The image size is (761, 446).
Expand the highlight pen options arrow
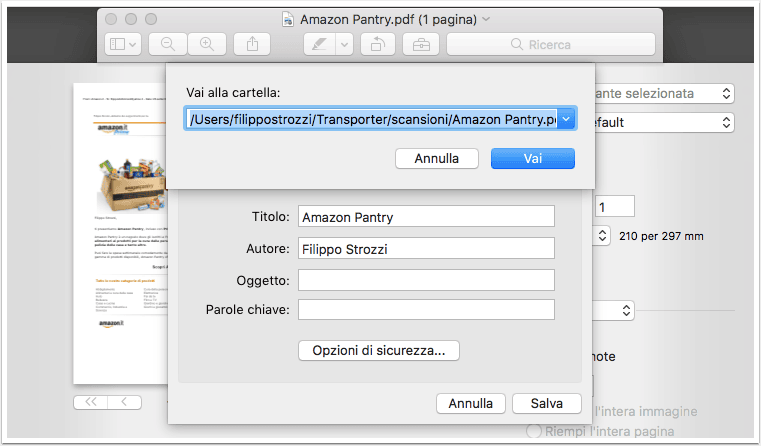click(x=344, y=44)
